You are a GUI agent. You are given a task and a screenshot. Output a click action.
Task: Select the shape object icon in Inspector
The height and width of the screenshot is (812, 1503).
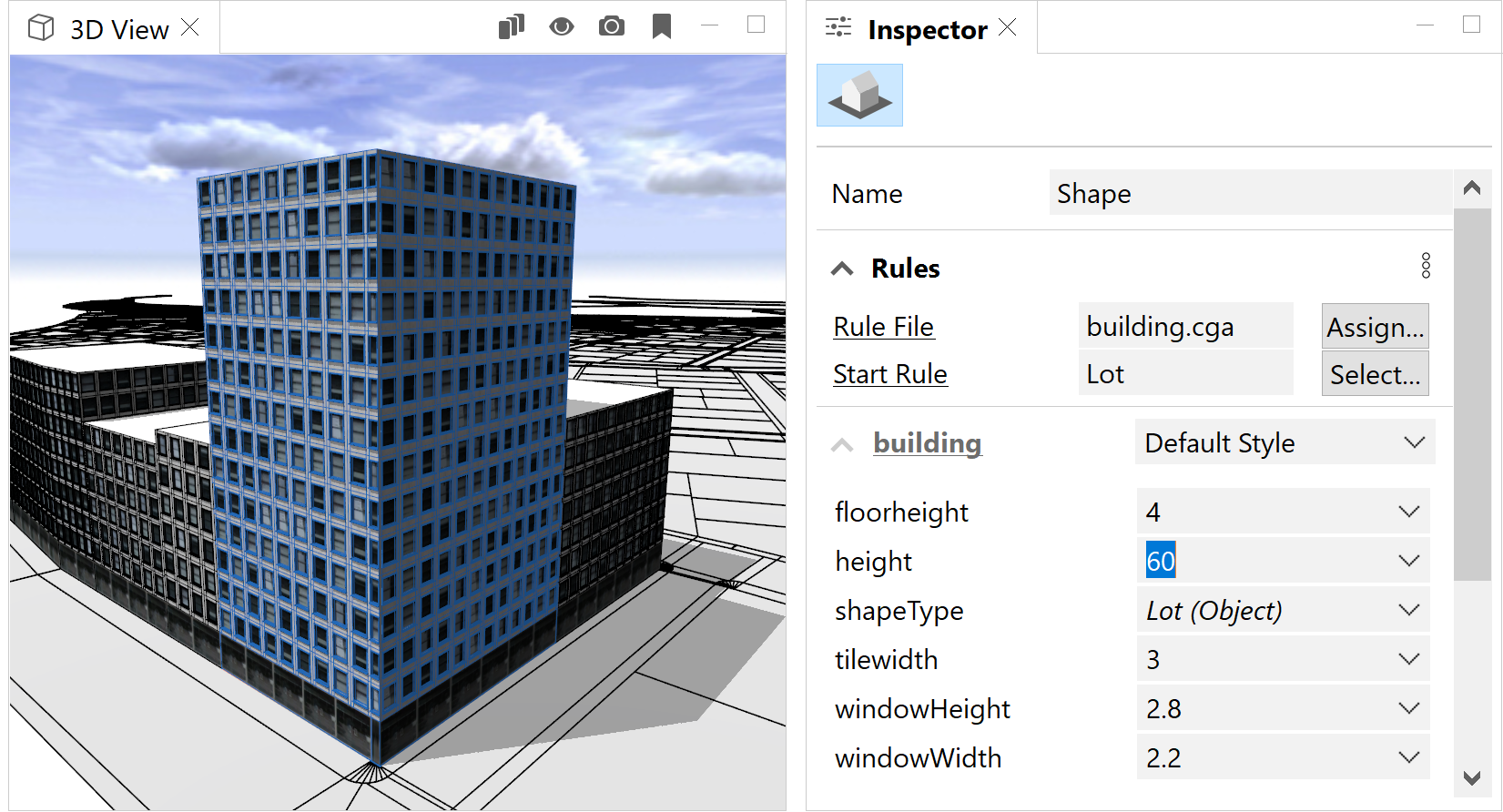click(859, 95)
